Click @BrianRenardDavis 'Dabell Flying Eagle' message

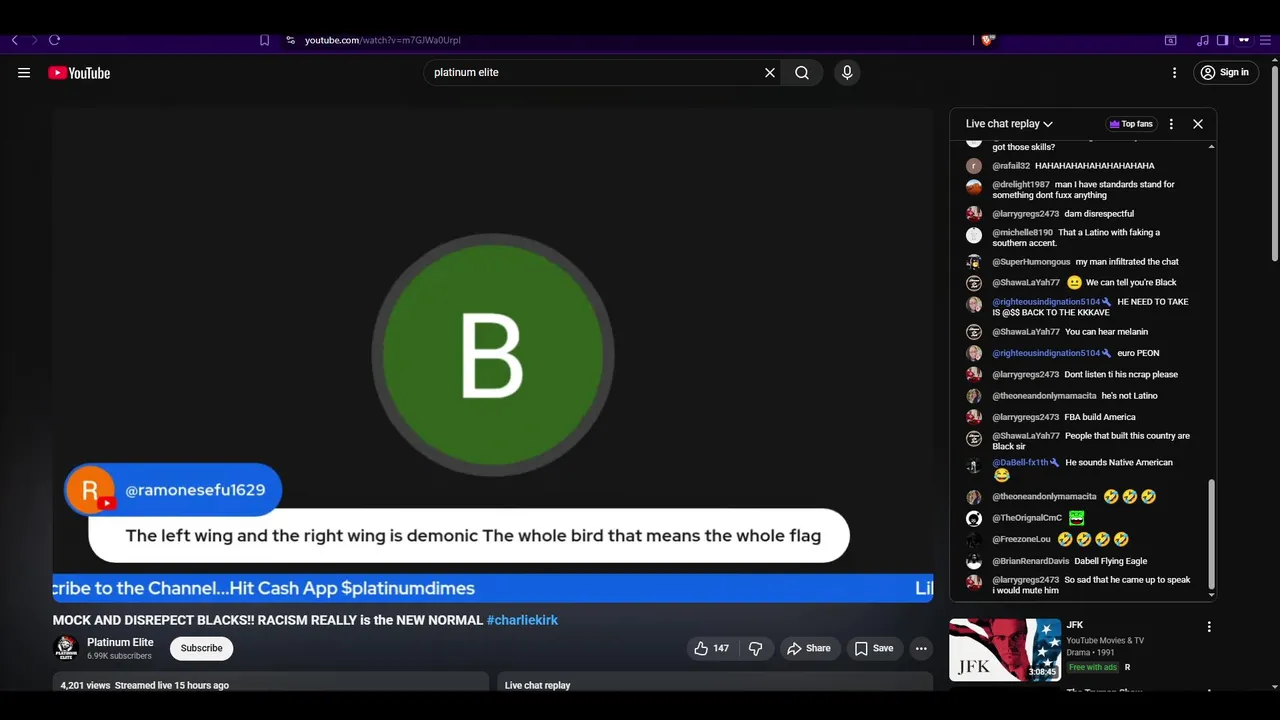1110,561
